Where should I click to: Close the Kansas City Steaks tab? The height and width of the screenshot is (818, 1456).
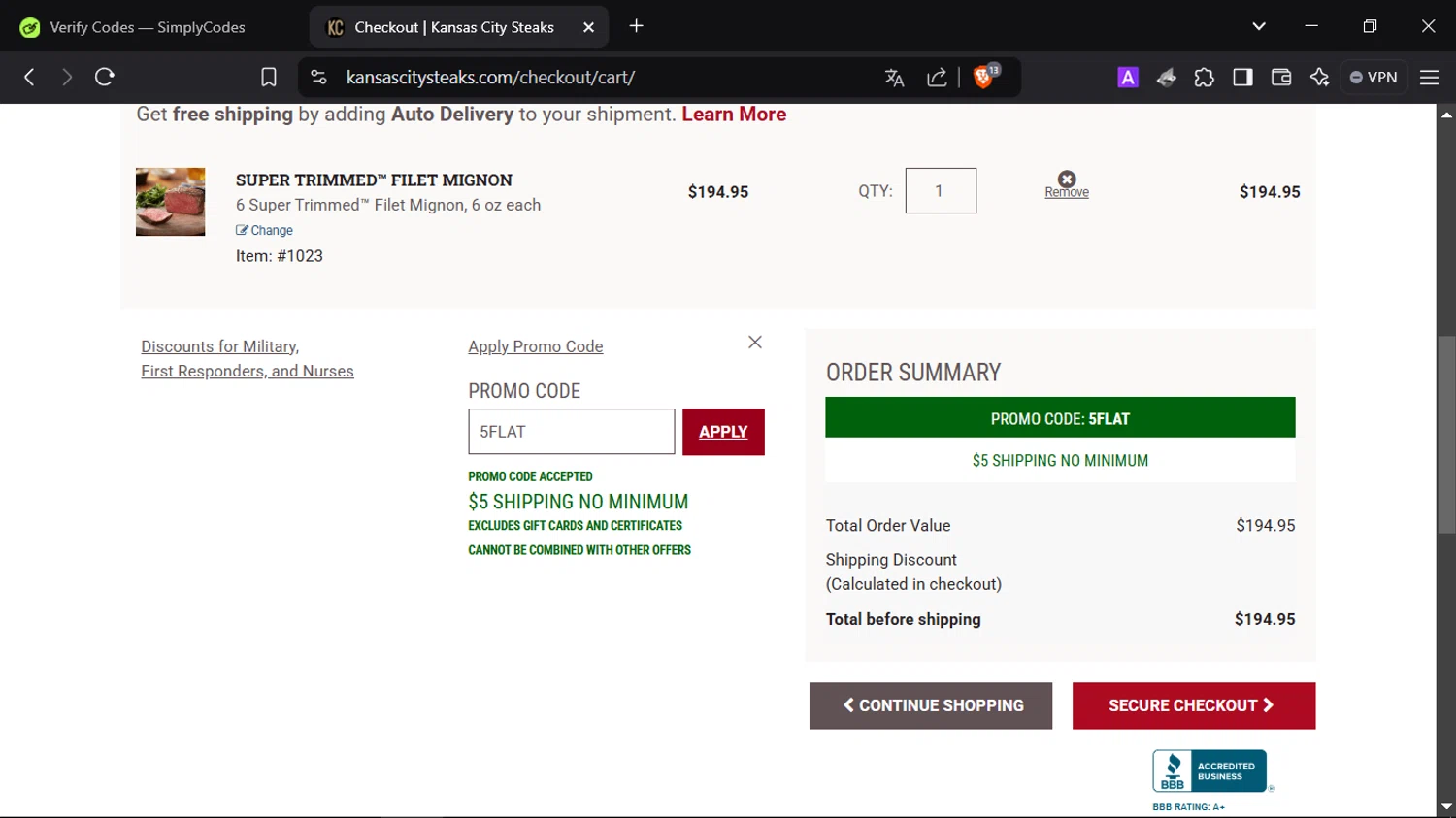click(588, 27)
